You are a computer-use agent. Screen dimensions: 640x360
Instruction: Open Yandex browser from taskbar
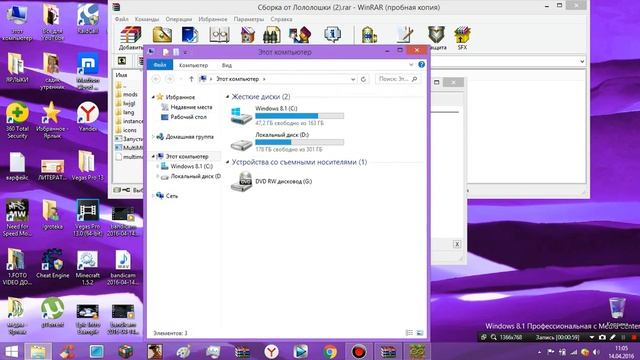[271, 351]
